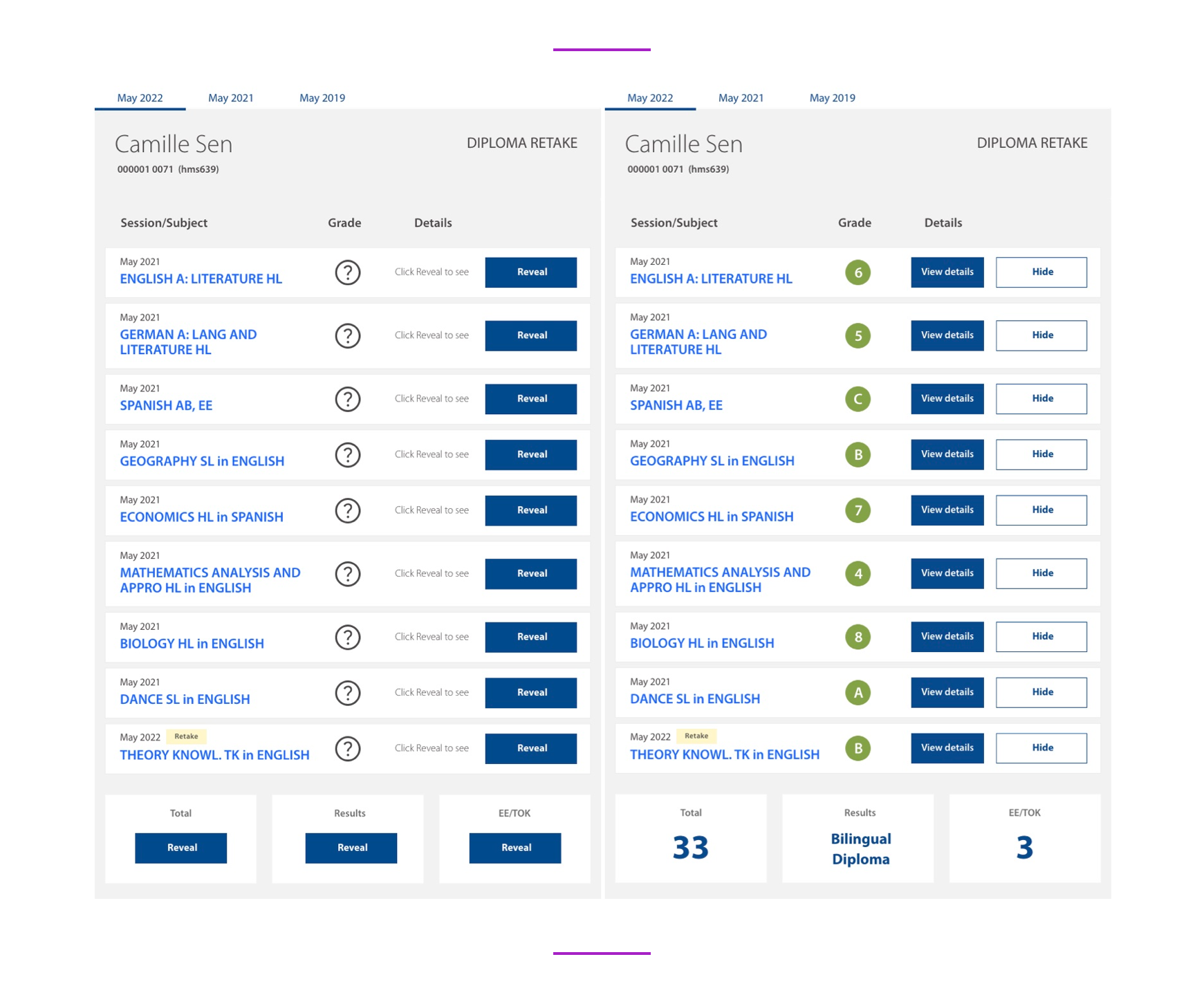Click the question mark icon for Theory Knowl. TK
1204x995 pixels.
point(347,748)
